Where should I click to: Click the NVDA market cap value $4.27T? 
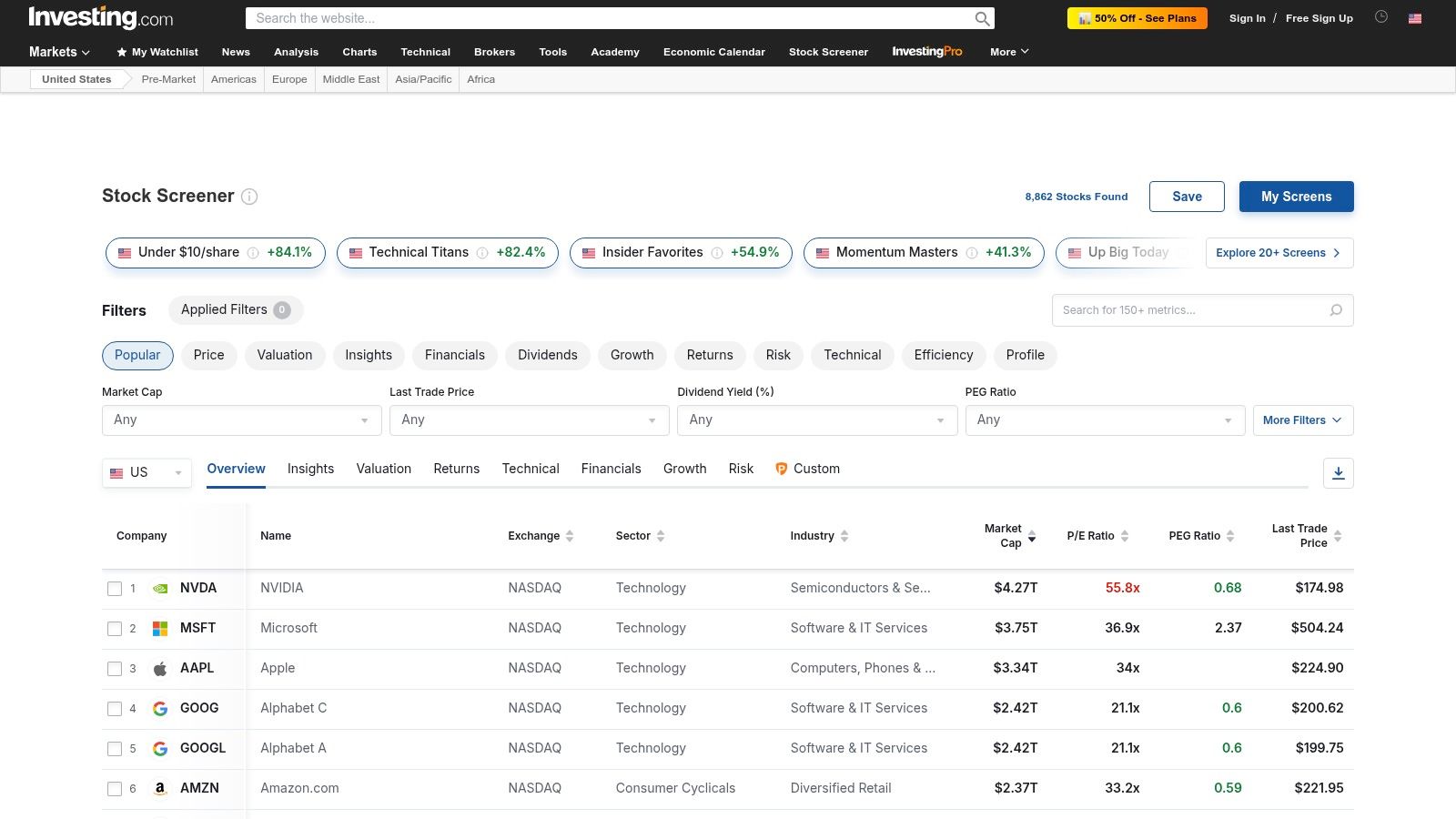1016,588
